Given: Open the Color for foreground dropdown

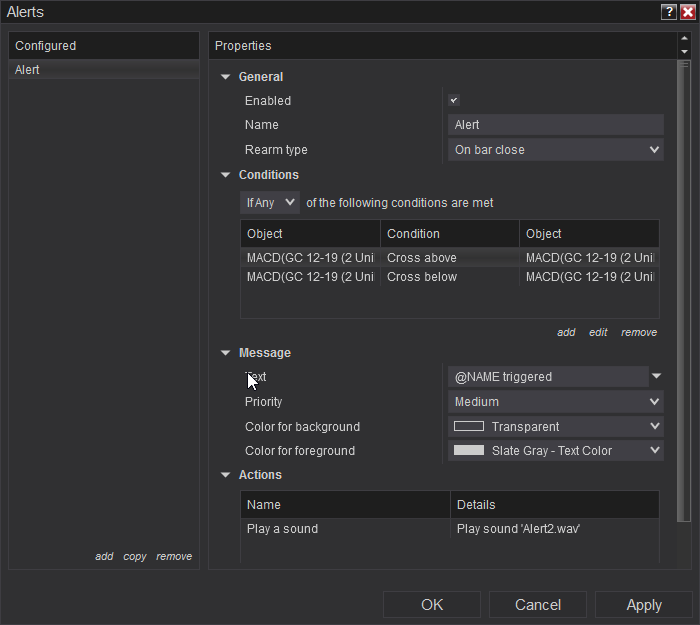Looking at the screenshot, I should (555, 451).
